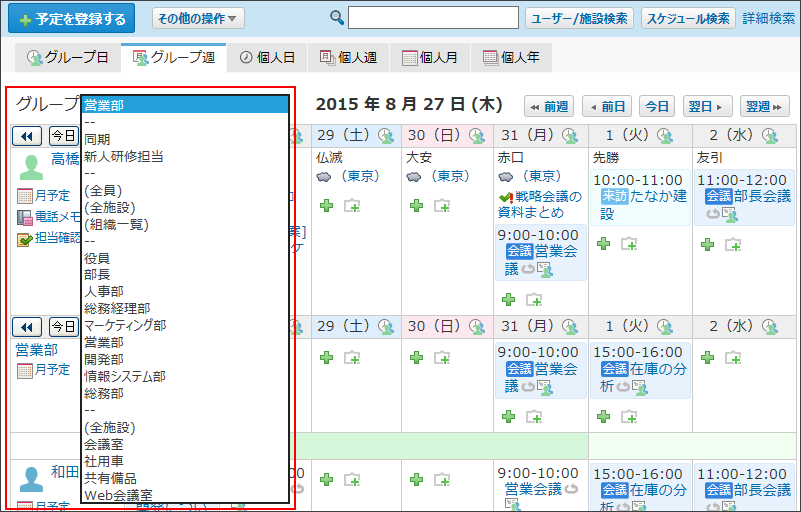Add event plus icon on 高橋's 1 (火)
Viewport: 801px width, 512px height.
[x=603, y=244]
